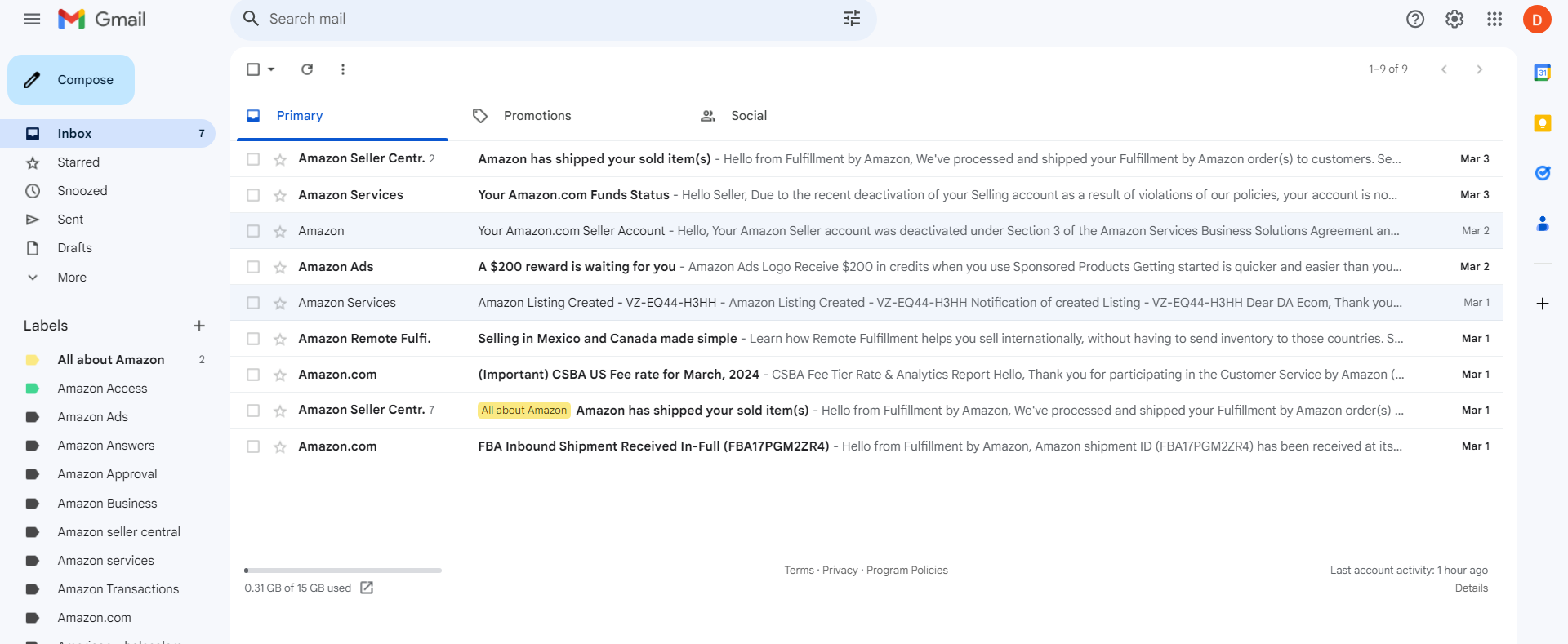This screenshot has width=1568, height=644.
Task: Open the Amazon Answers label
Action: [108, 446]
